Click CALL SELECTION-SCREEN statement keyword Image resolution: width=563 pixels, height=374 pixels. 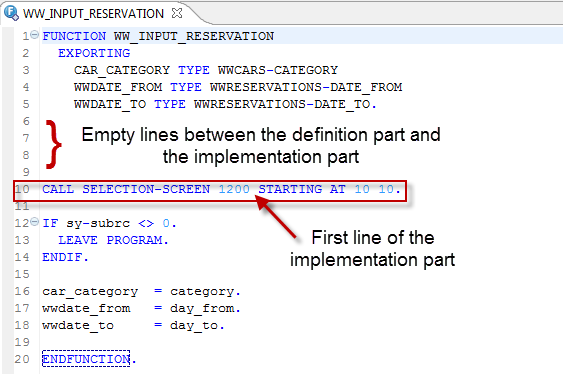[x=126, y=189]
